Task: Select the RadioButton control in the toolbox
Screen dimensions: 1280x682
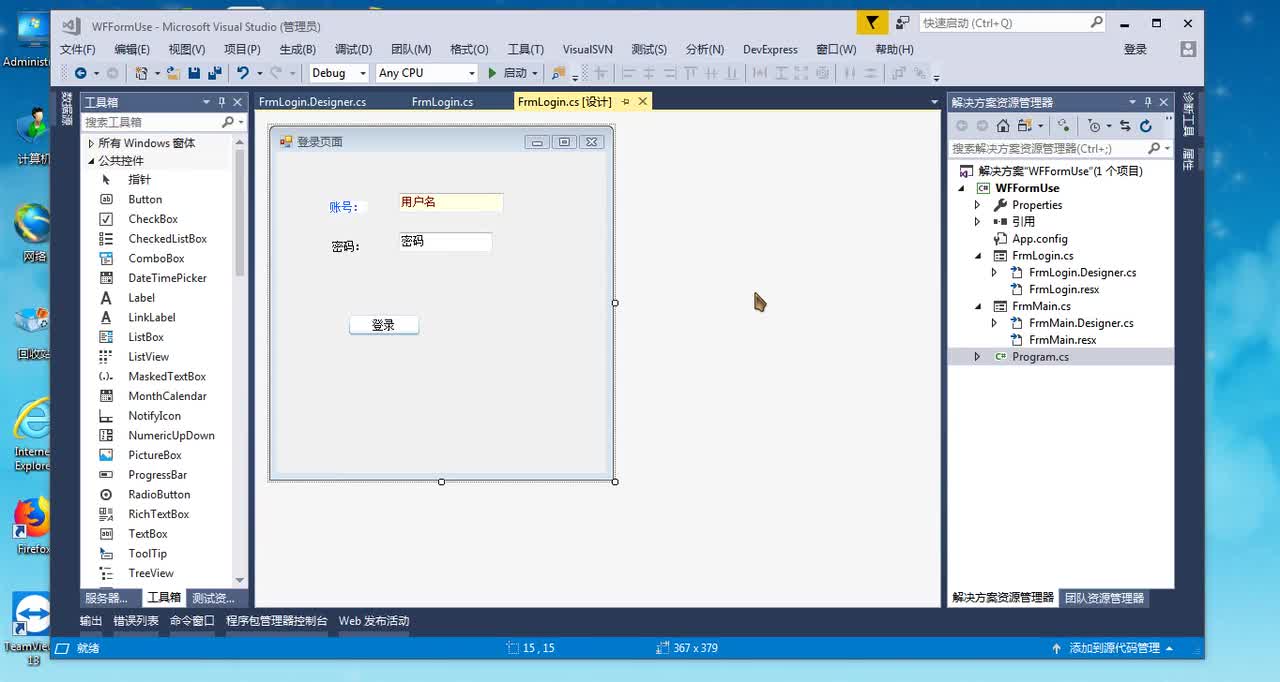Action: (x=160, y=494)
